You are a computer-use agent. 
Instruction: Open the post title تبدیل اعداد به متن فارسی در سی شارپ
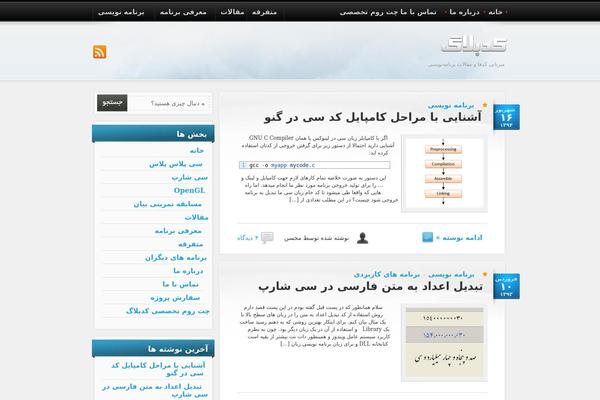[370, 287]
